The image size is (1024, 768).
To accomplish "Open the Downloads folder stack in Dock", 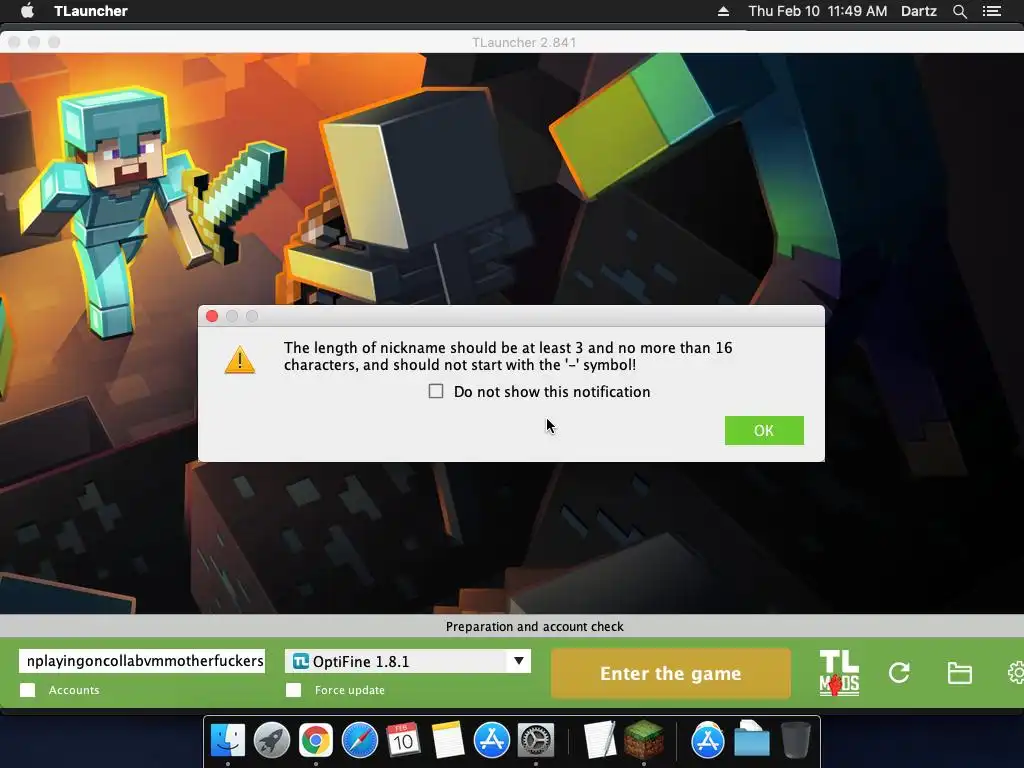I will click(x=752, y=741).
